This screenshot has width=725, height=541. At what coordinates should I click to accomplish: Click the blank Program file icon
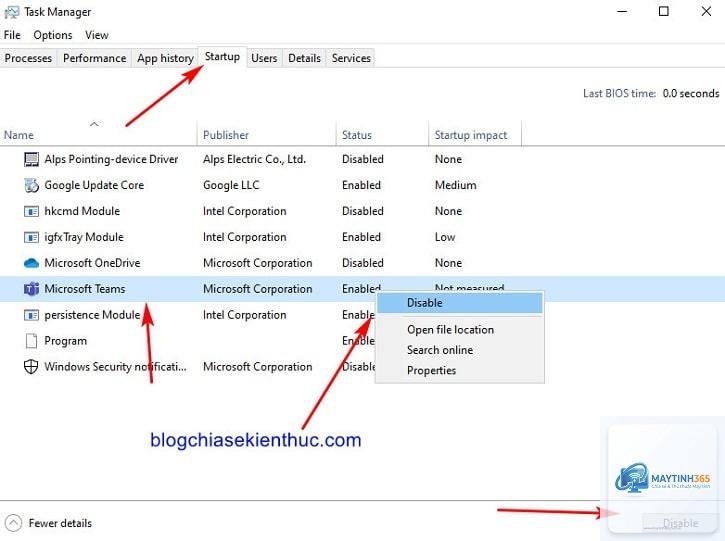click(31, 341)
